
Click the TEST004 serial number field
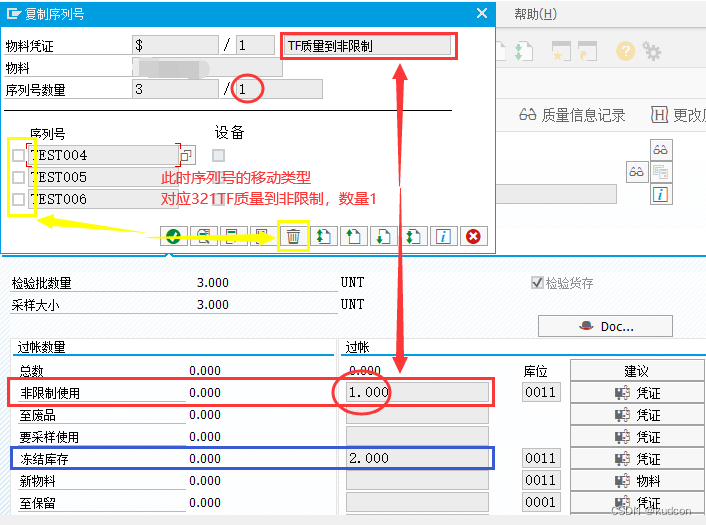click(x=104, y=155)
